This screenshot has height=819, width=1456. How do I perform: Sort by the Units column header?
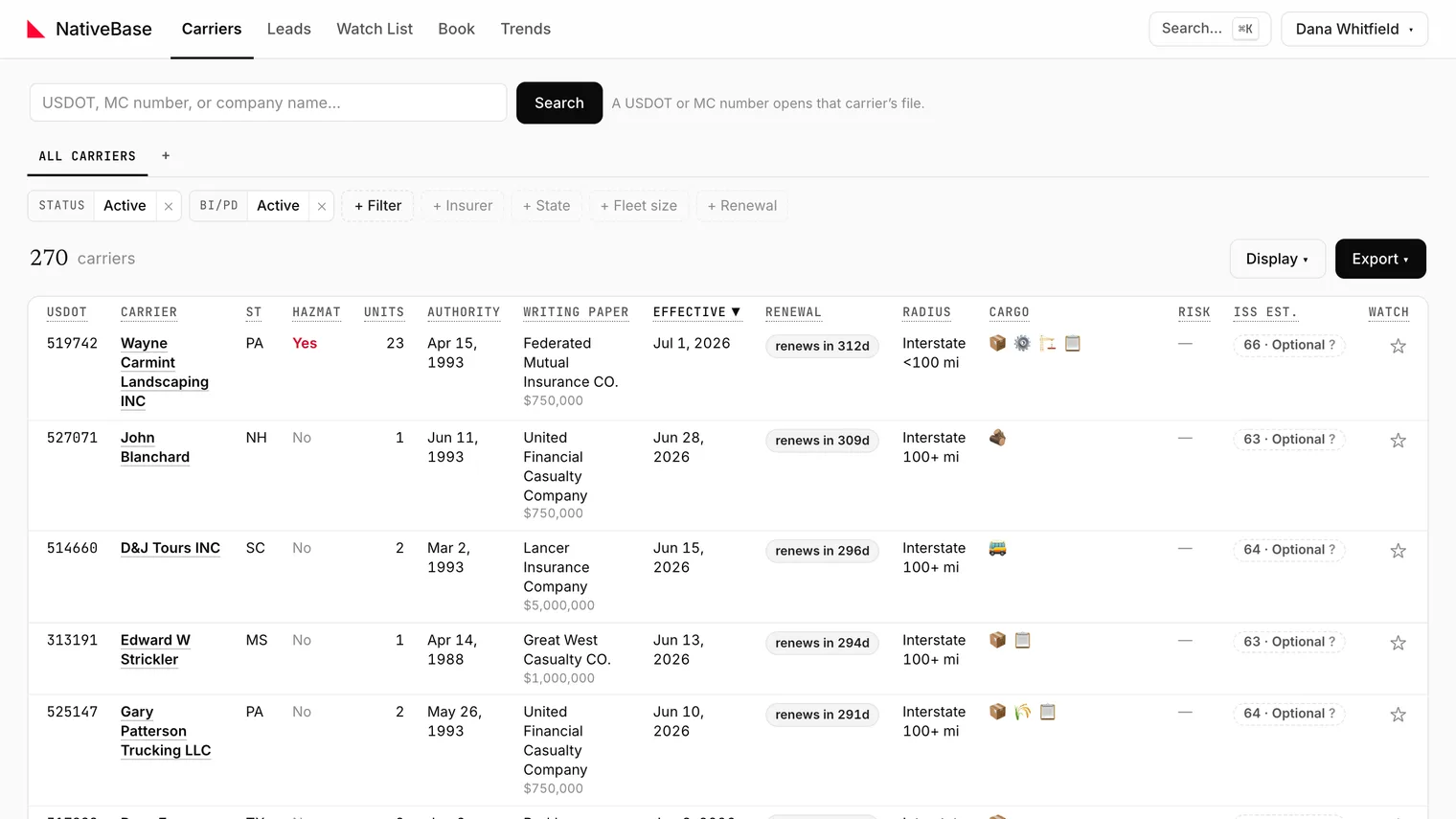384,312
